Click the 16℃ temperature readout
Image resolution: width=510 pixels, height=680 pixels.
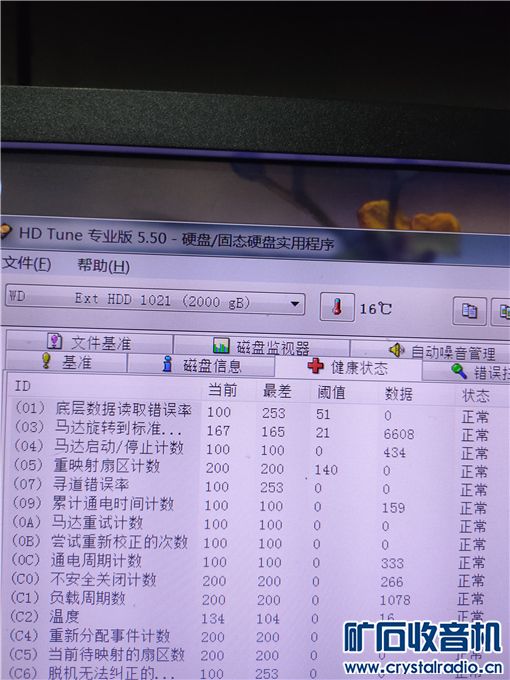click(x=376, y=309)
